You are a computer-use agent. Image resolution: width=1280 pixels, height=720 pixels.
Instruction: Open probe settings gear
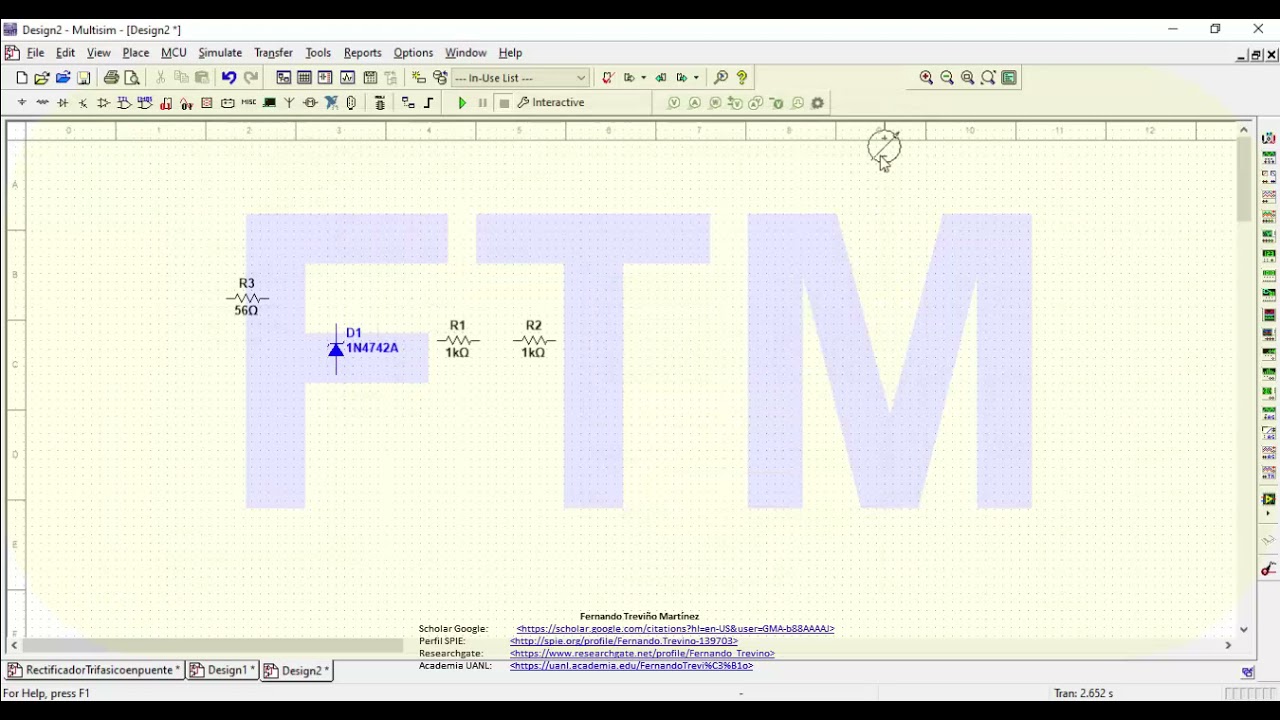817,103
